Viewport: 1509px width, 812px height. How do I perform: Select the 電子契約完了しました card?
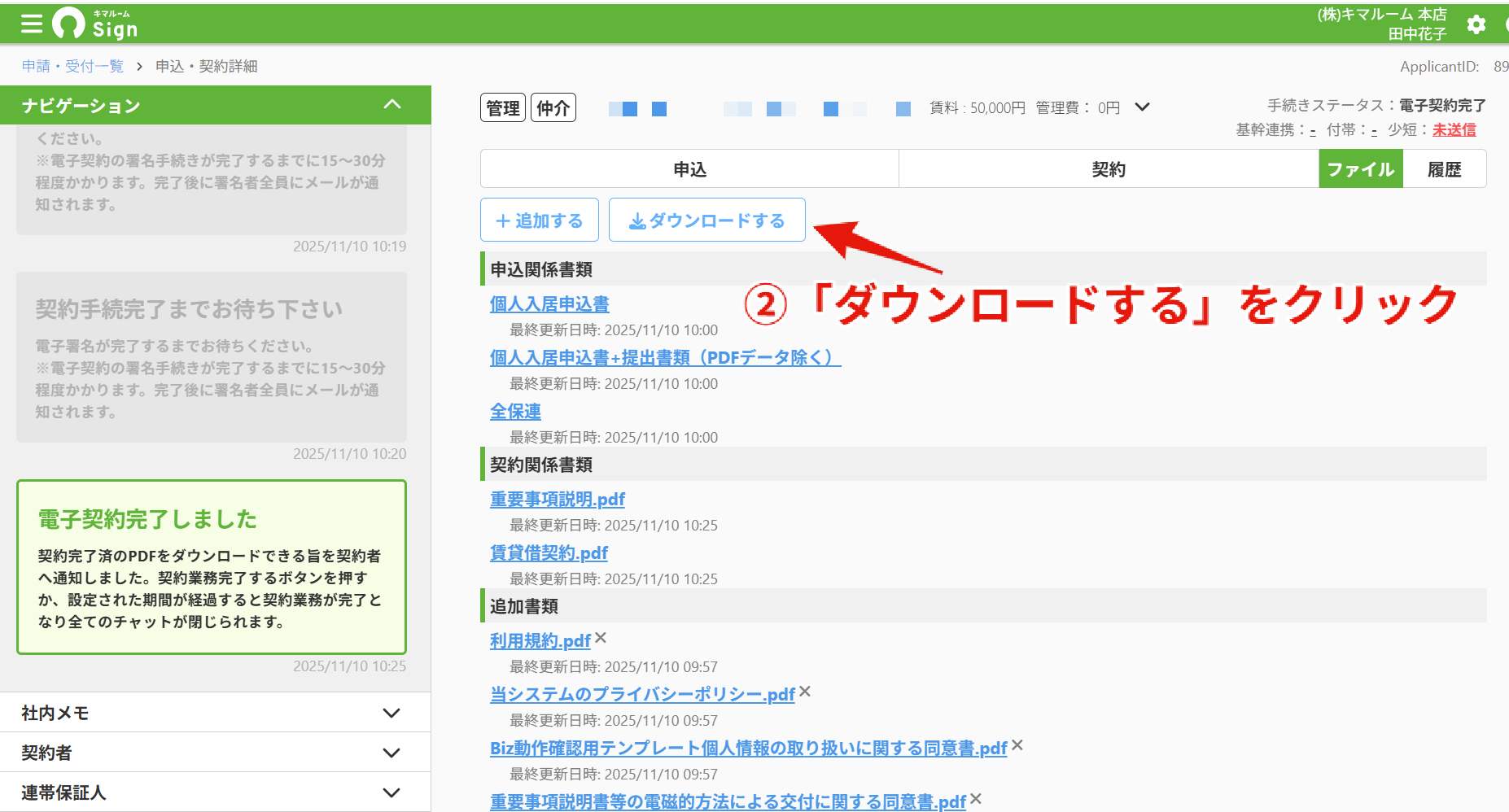point(212,567)
